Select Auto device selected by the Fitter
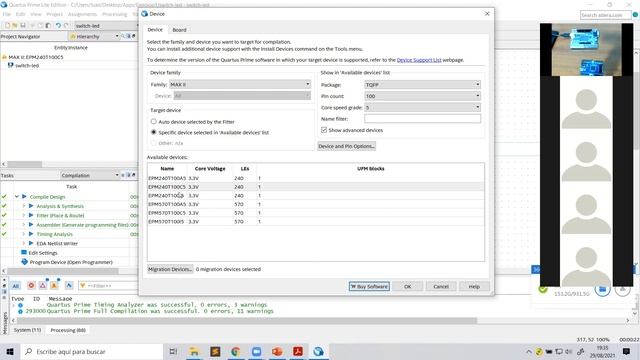 [153, 122]
